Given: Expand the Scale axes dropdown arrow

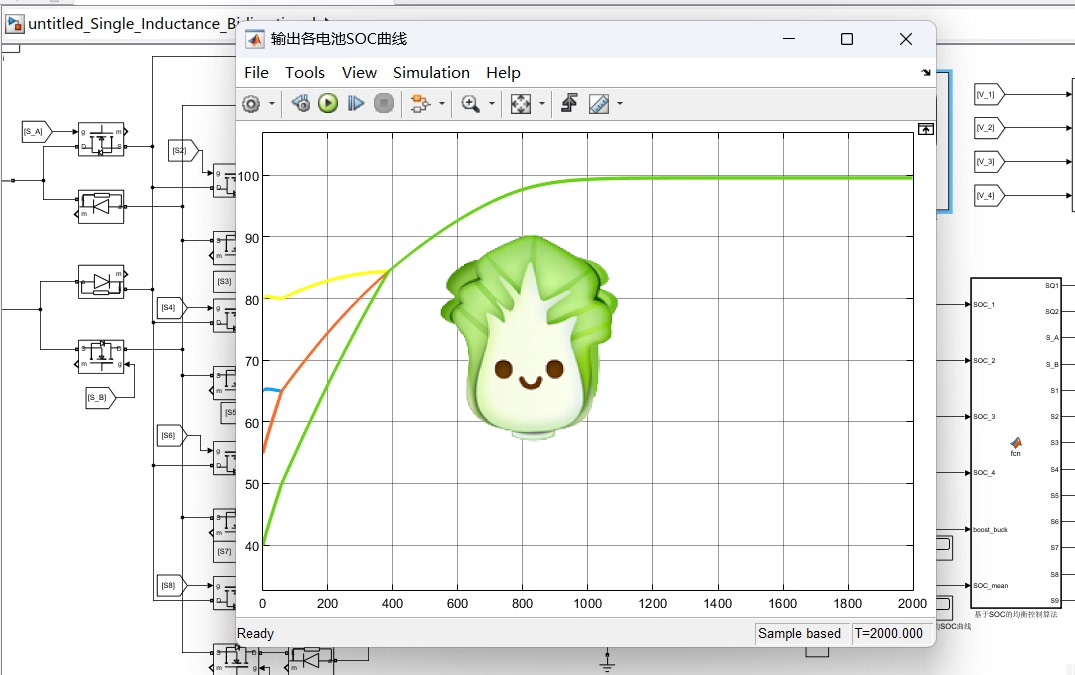Looking at the screenshot, I should pyautogui.click(x=542, y=104).
